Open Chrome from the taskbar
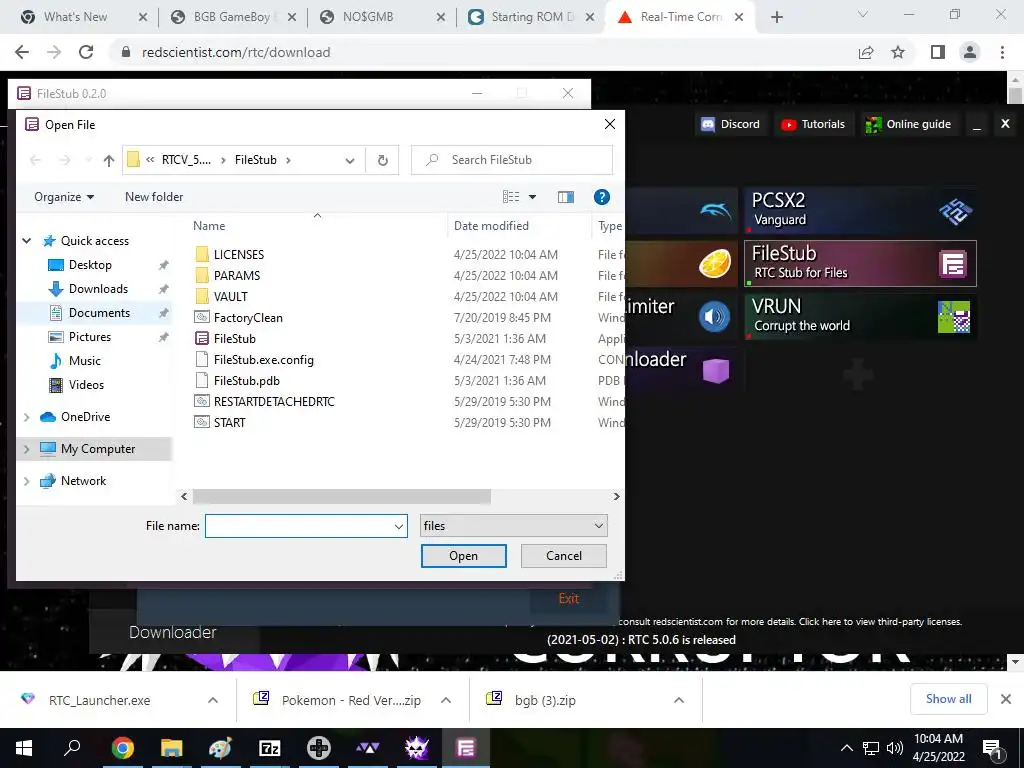 coord(122,748)
